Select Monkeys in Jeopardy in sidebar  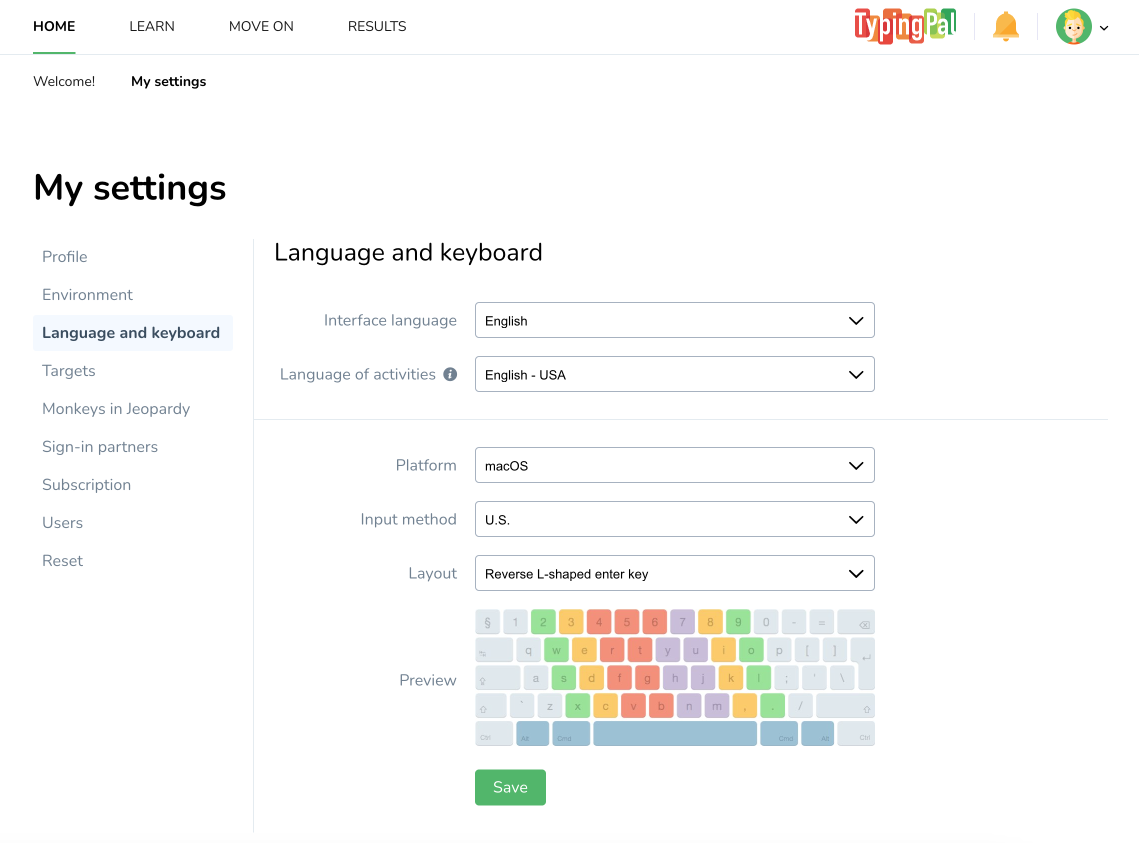tap(116, 409)
